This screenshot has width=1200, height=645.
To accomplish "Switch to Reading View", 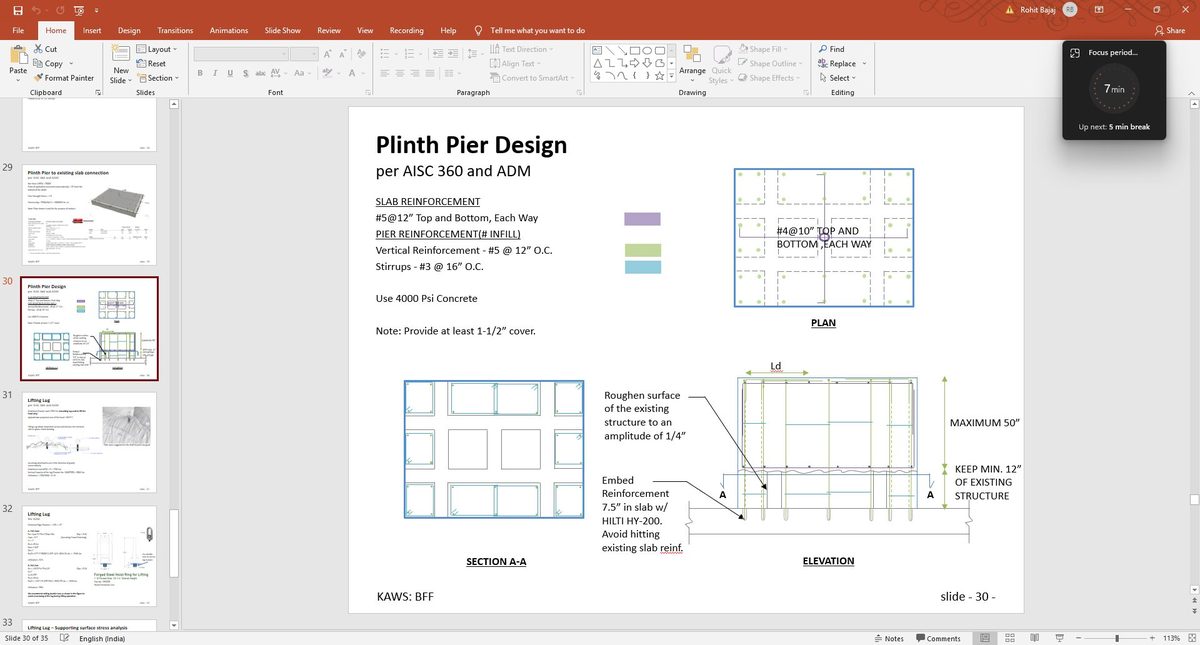I will pyautogui.click(x=1033, y=638).
